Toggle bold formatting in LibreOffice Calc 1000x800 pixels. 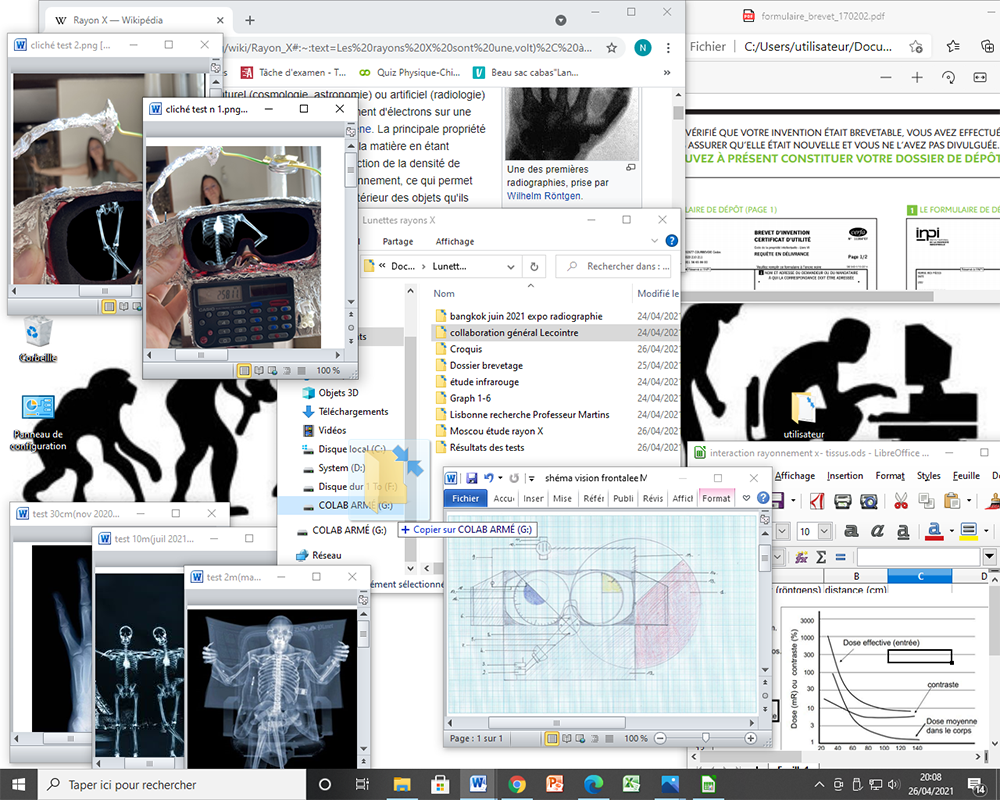(x=851, y=531)
